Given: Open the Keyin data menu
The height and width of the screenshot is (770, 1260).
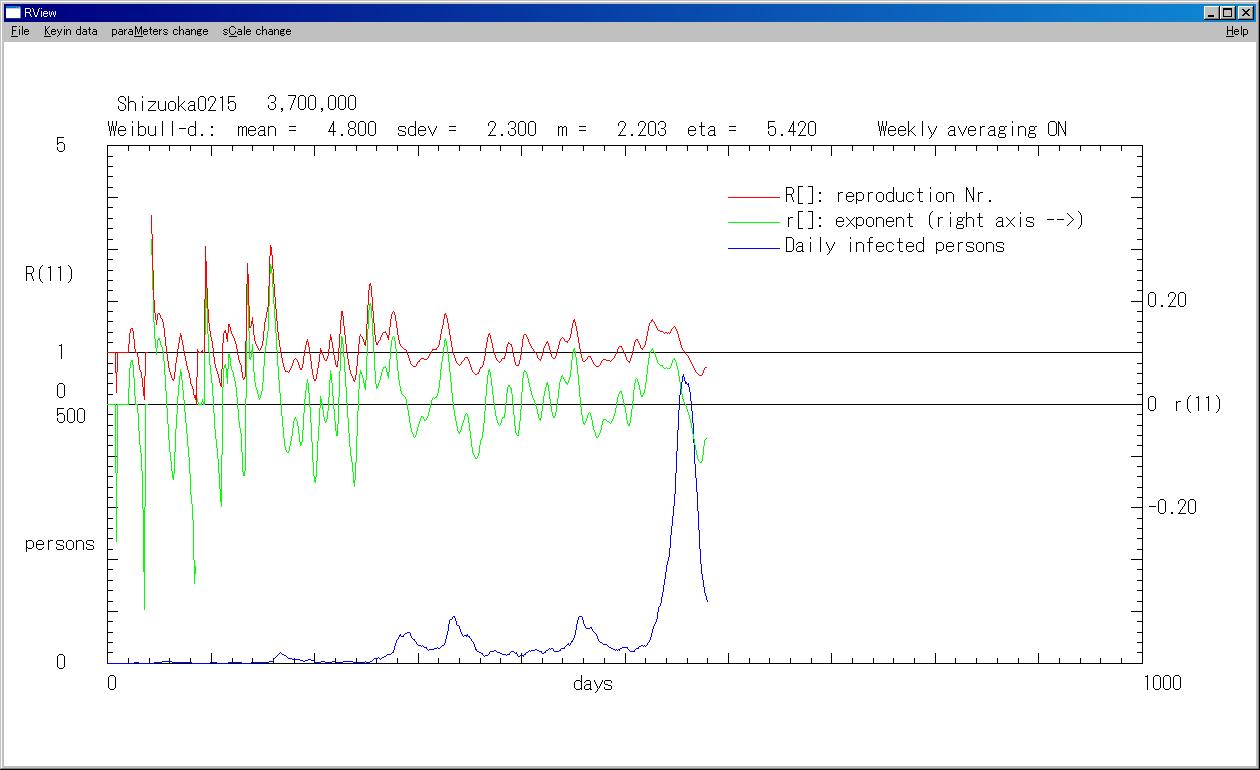Looking at the screenshot, I should pyautogui.click(x=70, y=31).
